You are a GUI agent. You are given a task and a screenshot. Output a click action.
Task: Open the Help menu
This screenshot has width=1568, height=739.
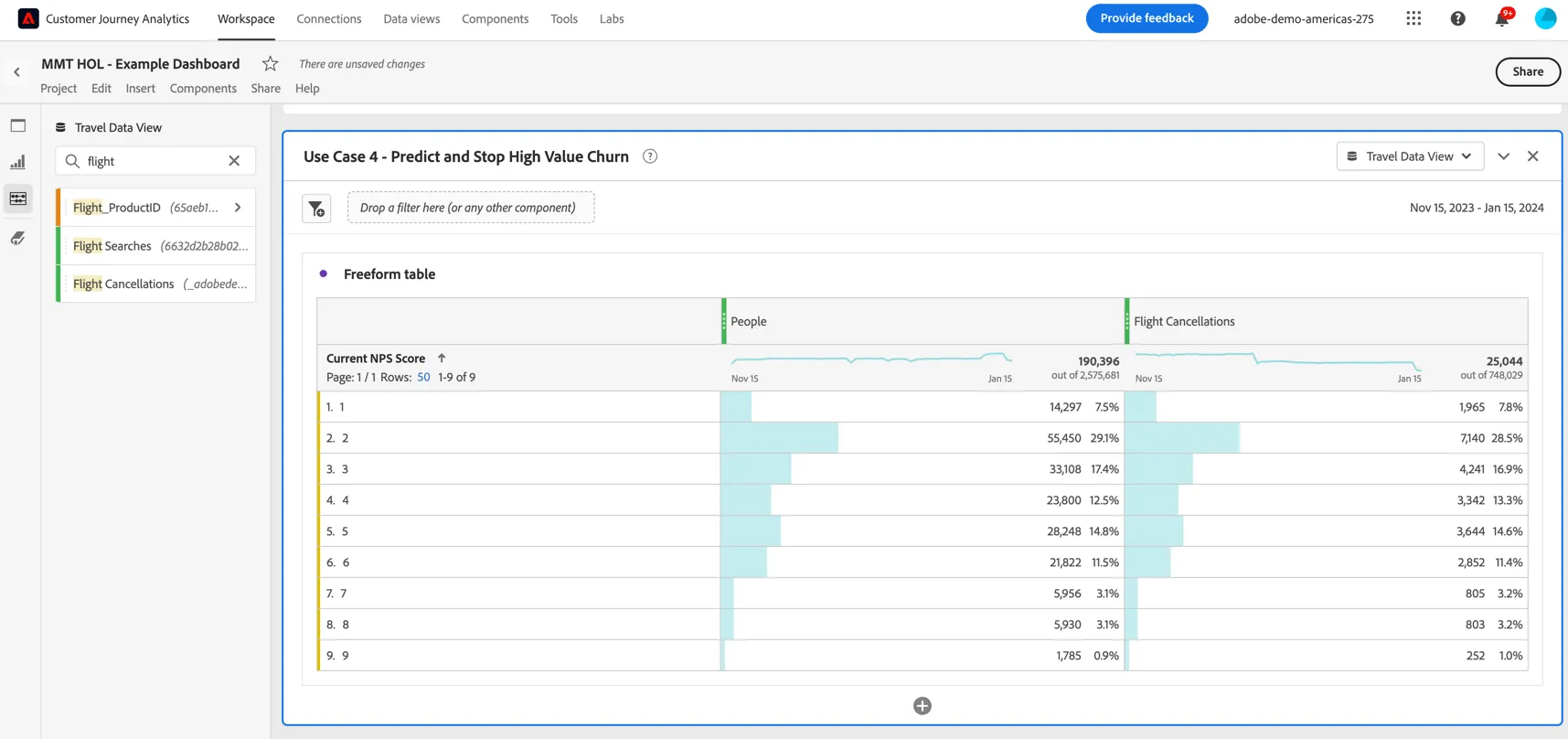point(307,89)
